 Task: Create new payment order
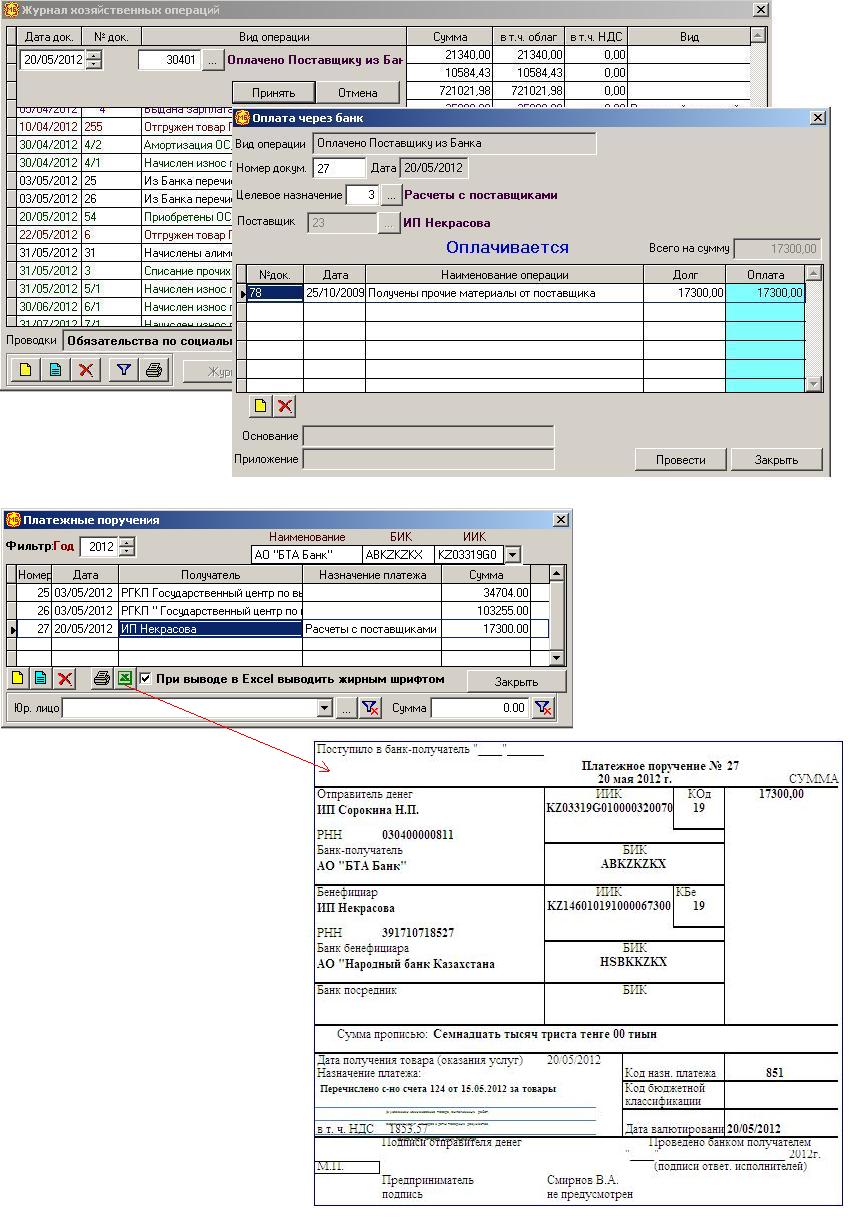(18, 679)
